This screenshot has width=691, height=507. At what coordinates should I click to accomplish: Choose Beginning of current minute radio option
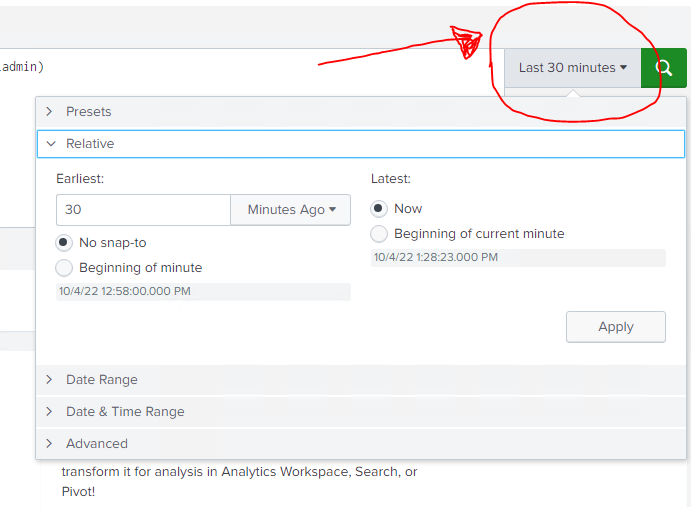pos(379,234)
